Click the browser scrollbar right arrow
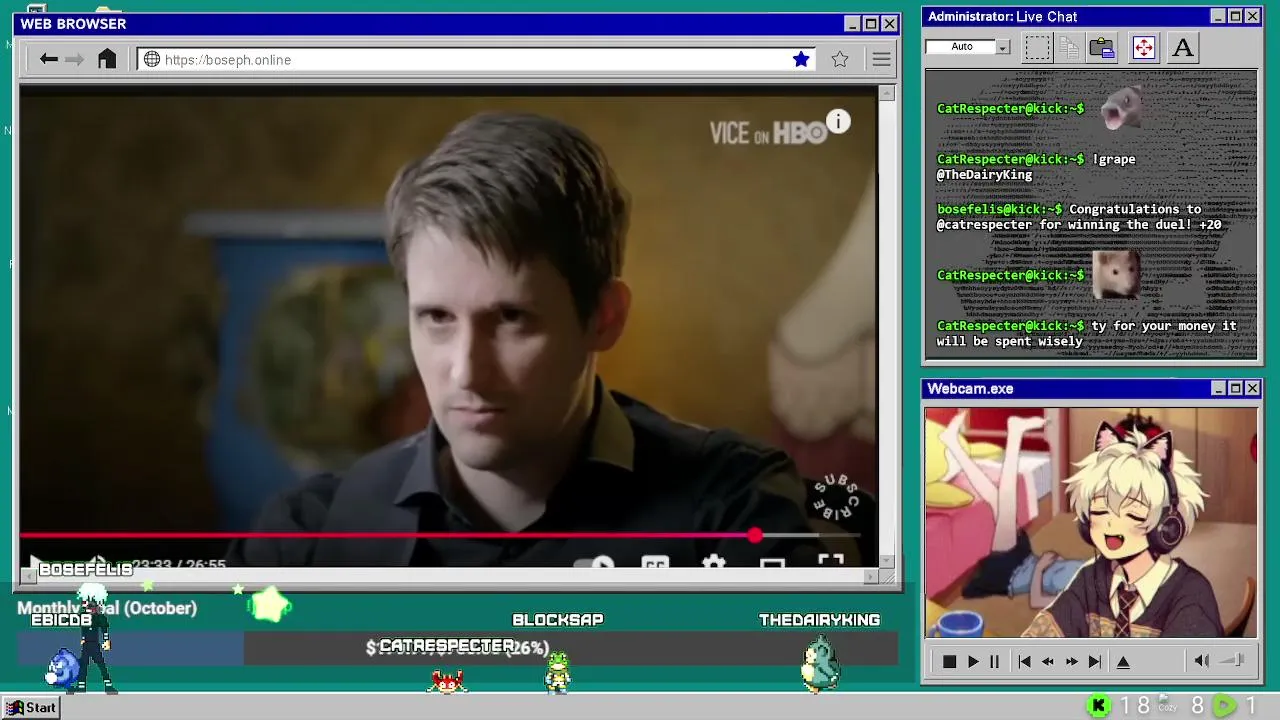This screenshot has height=720, width=1280. pyautogui.click(x=870, y=577)
